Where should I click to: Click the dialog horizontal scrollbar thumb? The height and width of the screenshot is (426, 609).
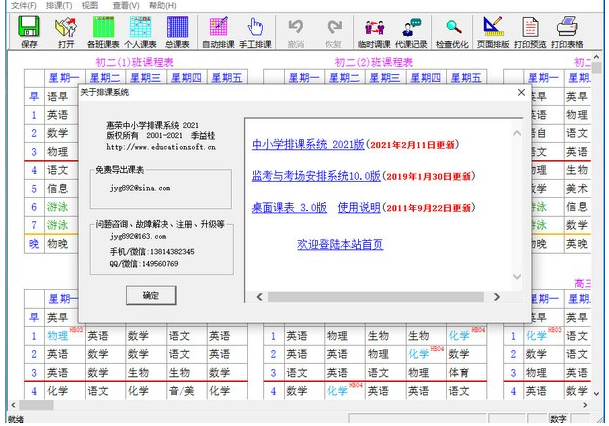point(376,297)
